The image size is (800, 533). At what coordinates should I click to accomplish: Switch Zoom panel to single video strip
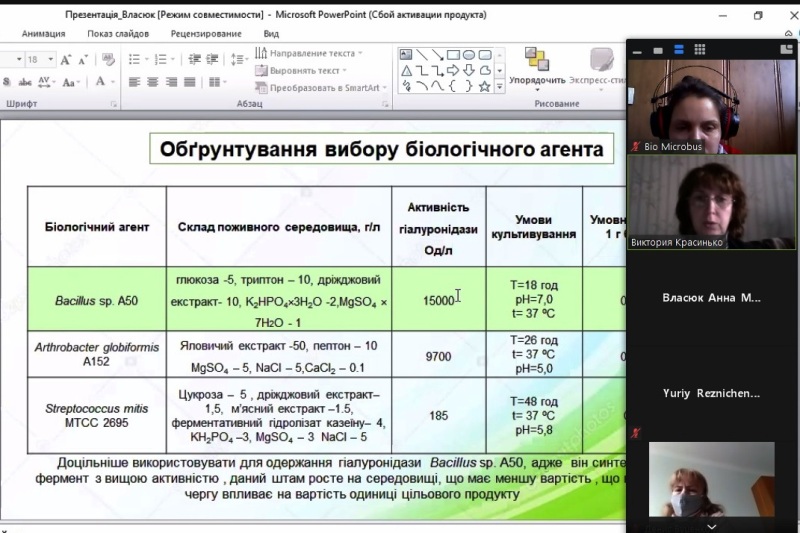tap(658, 50)
